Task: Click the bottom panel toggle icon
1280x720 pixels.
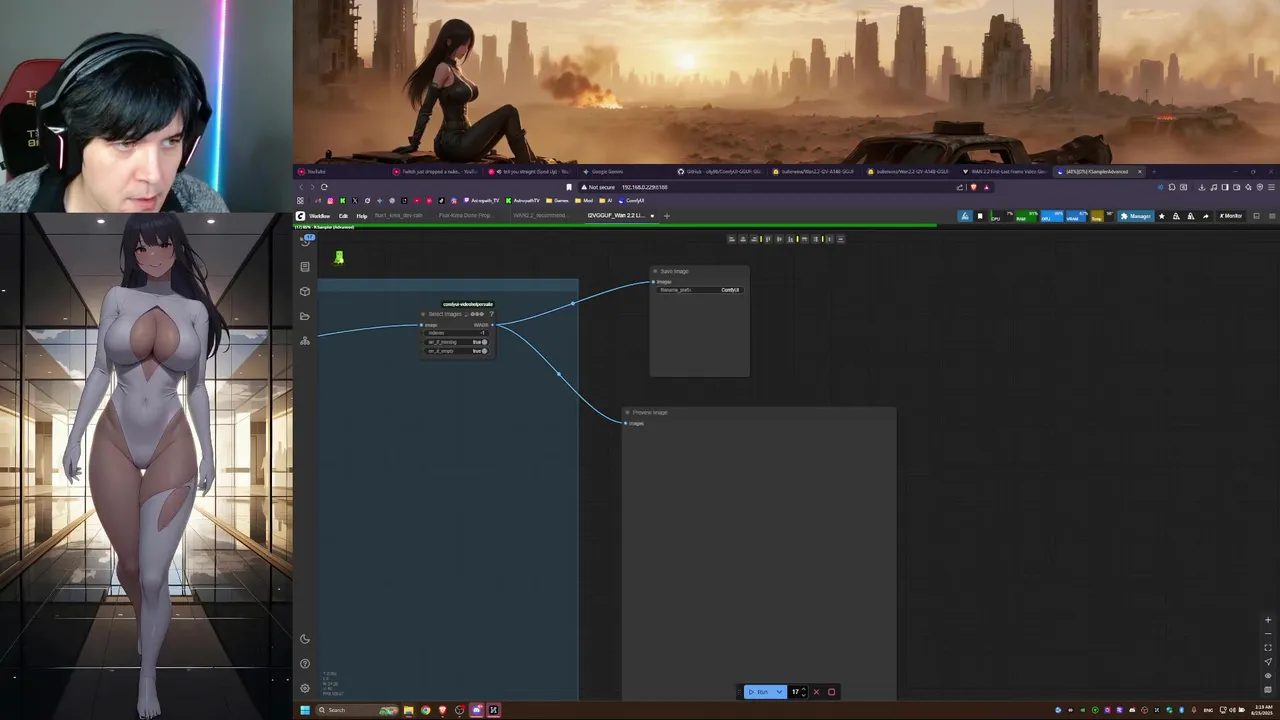Action: pos(1256,216)
